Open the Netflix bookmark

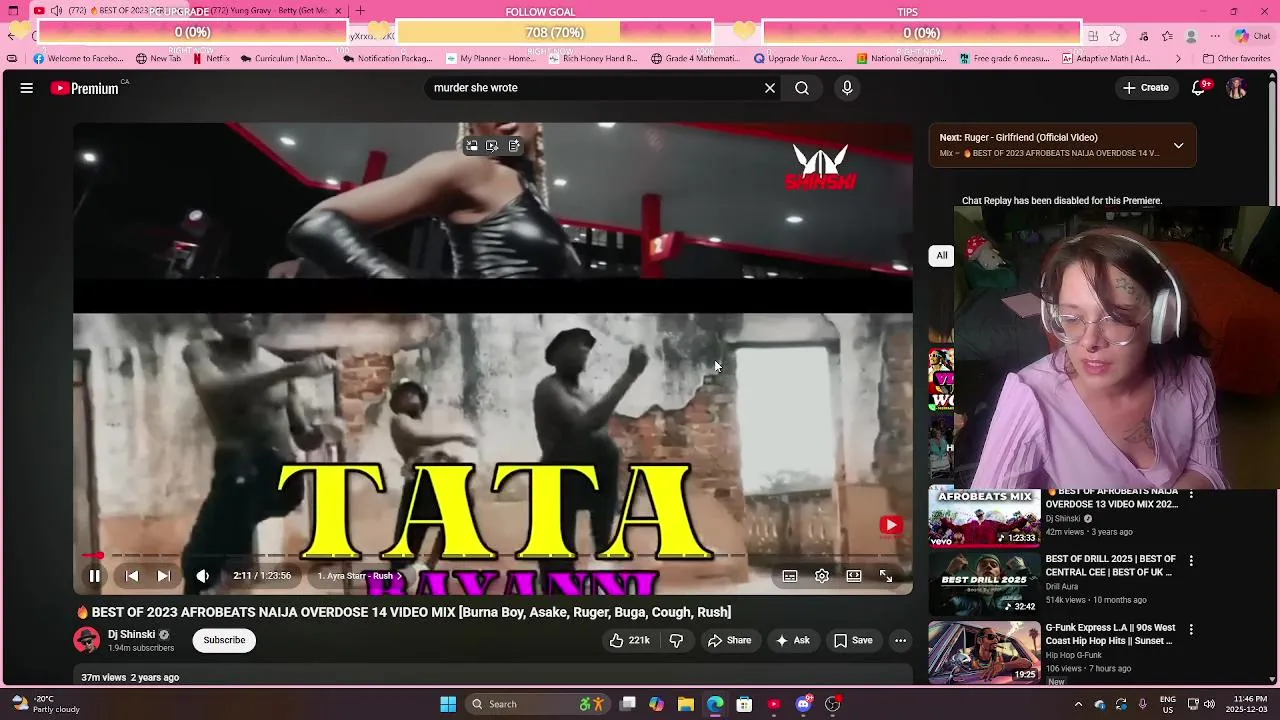[x=211, y=59]
